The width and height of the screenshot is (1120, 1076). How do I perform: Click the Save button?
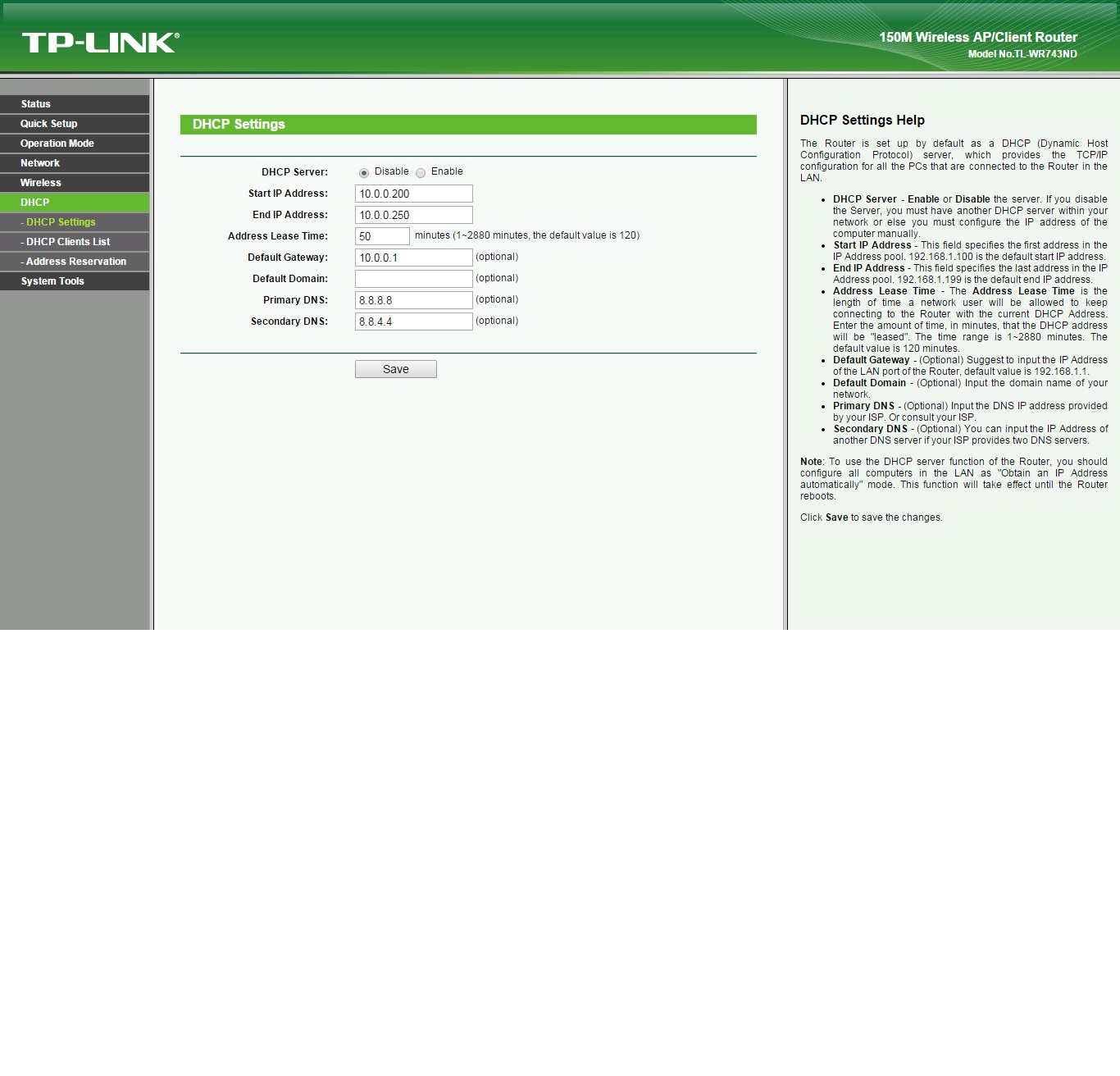tap(395, 369)
